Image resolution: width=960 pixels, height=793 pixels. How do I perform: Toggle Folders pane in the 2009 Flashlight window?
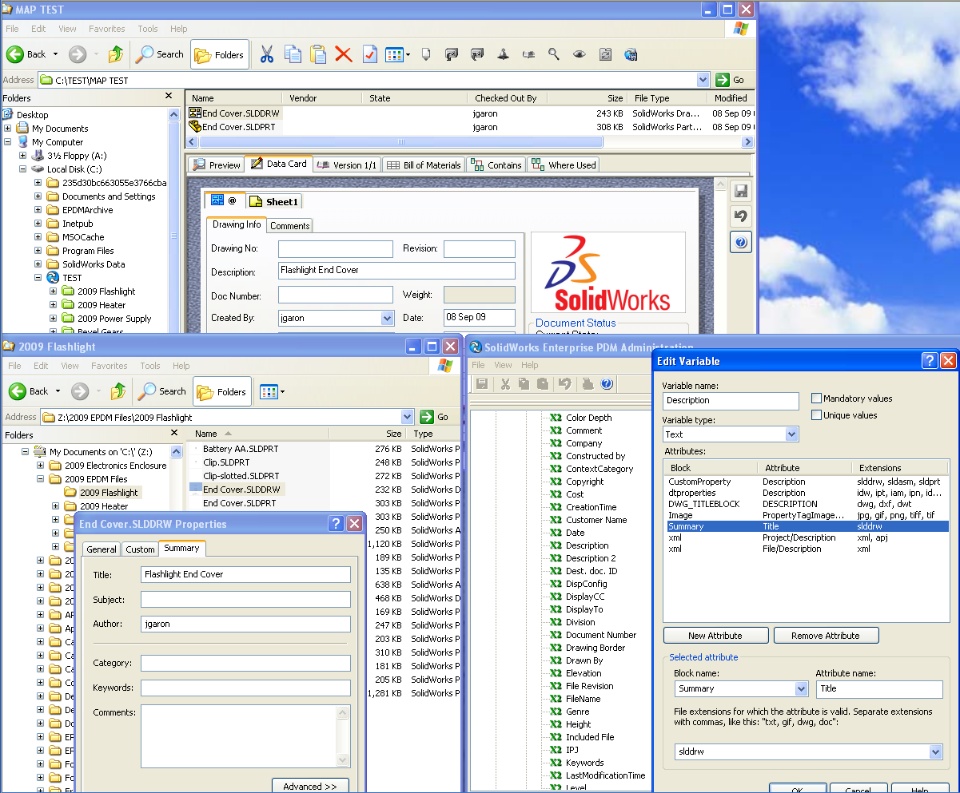point(222,391)
